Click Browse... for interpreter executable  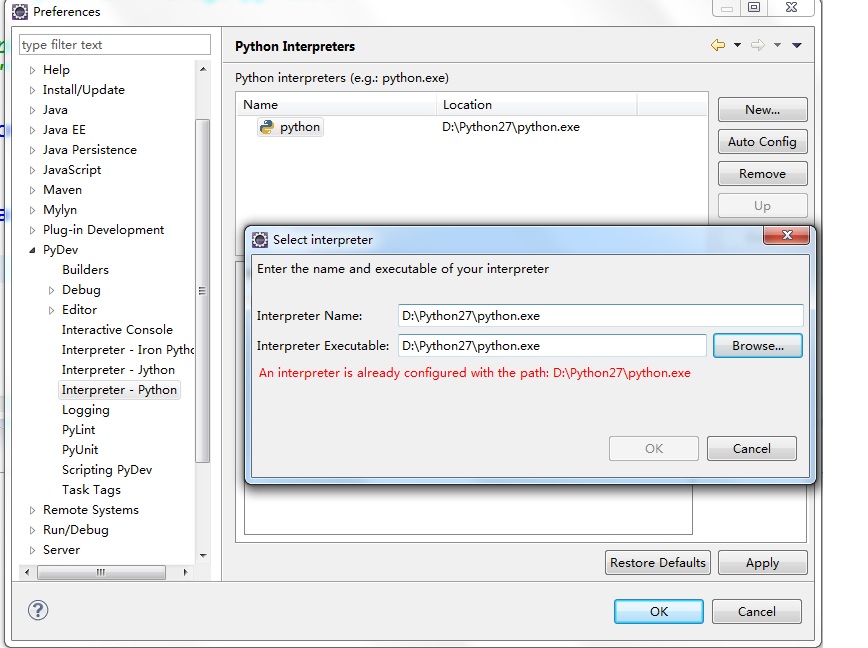coord(757,346)
